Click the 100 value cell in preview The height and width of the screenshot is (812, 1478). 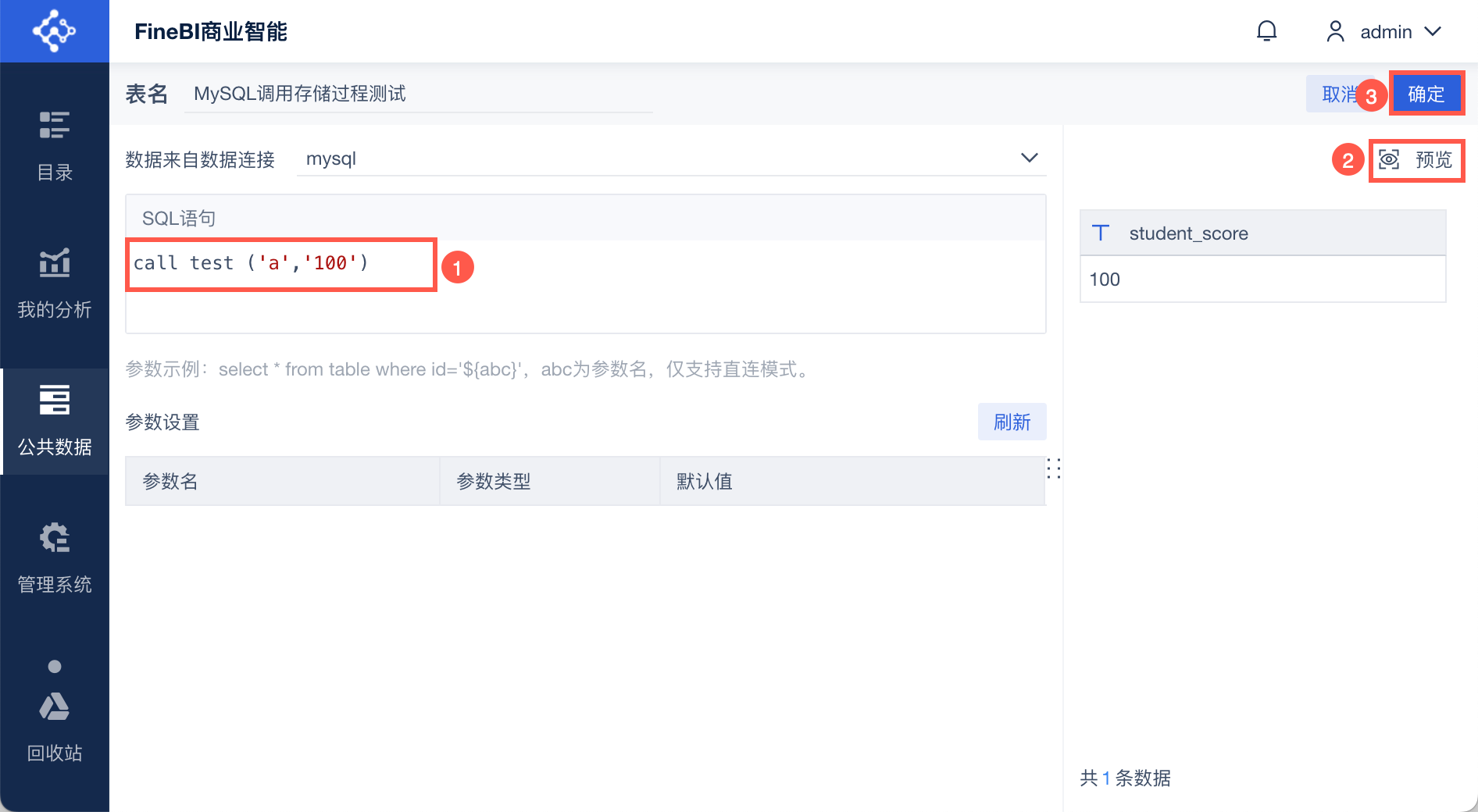1262,279
